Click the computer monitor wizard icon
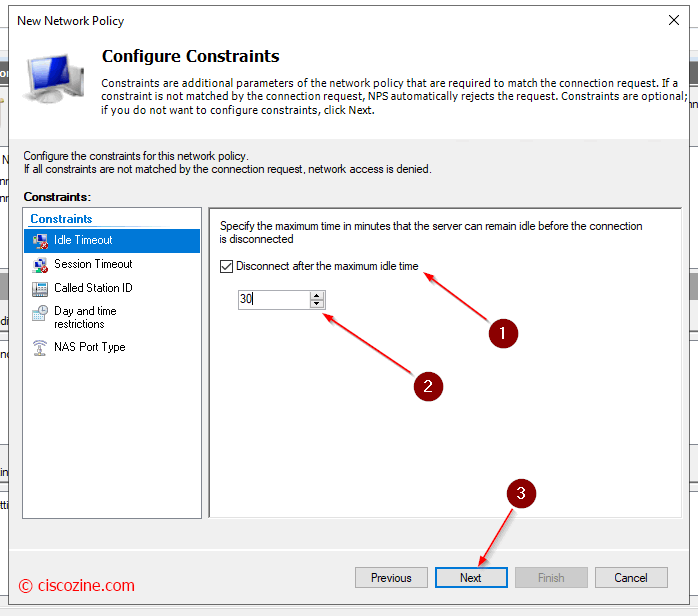The height and width of the screenshot is (616, 698). coord(55,79)
